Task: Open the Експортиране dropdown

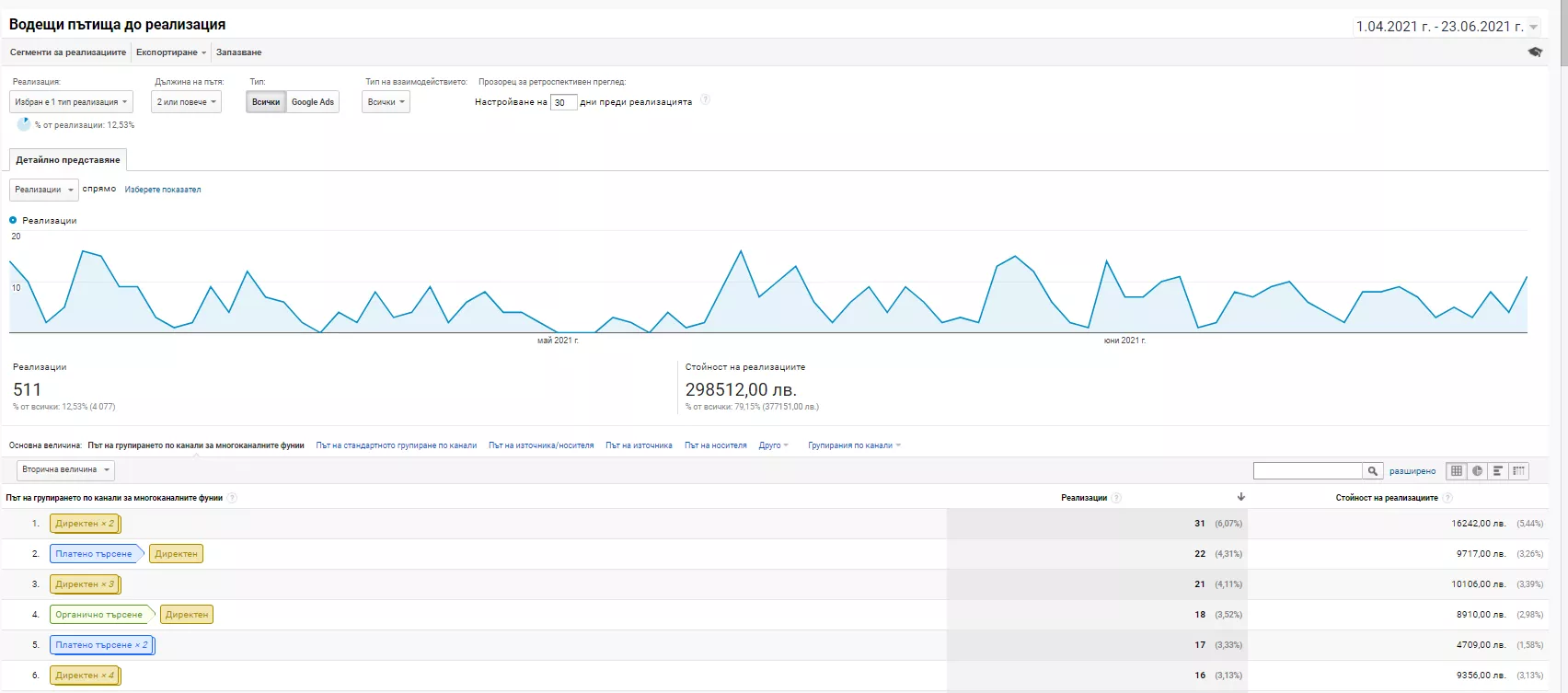Action: click(171, 52)
